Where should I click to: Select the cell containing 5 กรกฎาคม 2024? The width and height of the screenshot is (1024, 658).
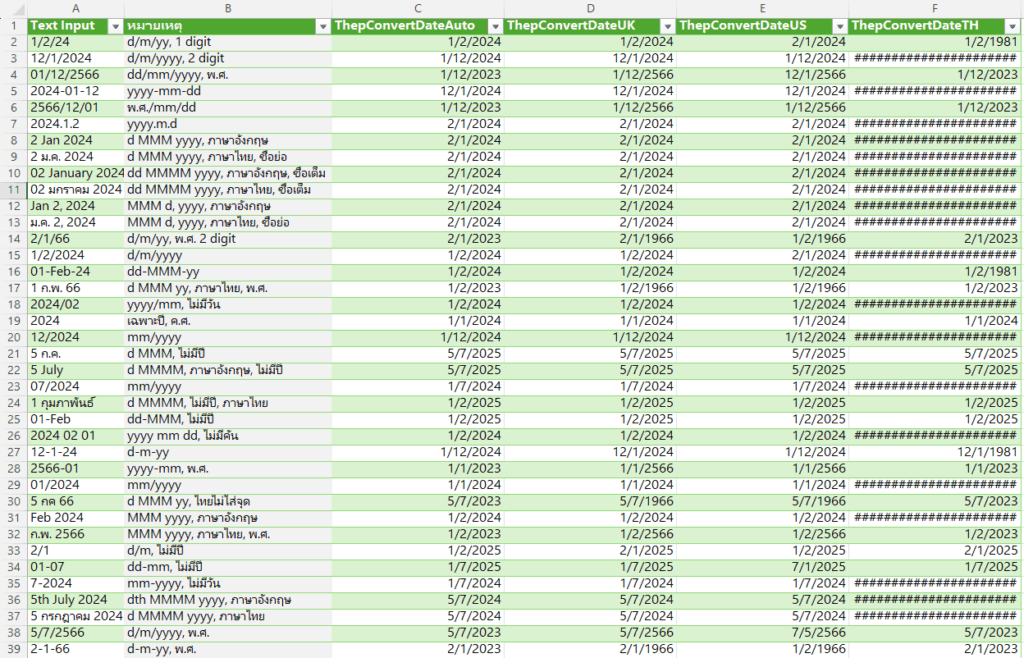76,616
